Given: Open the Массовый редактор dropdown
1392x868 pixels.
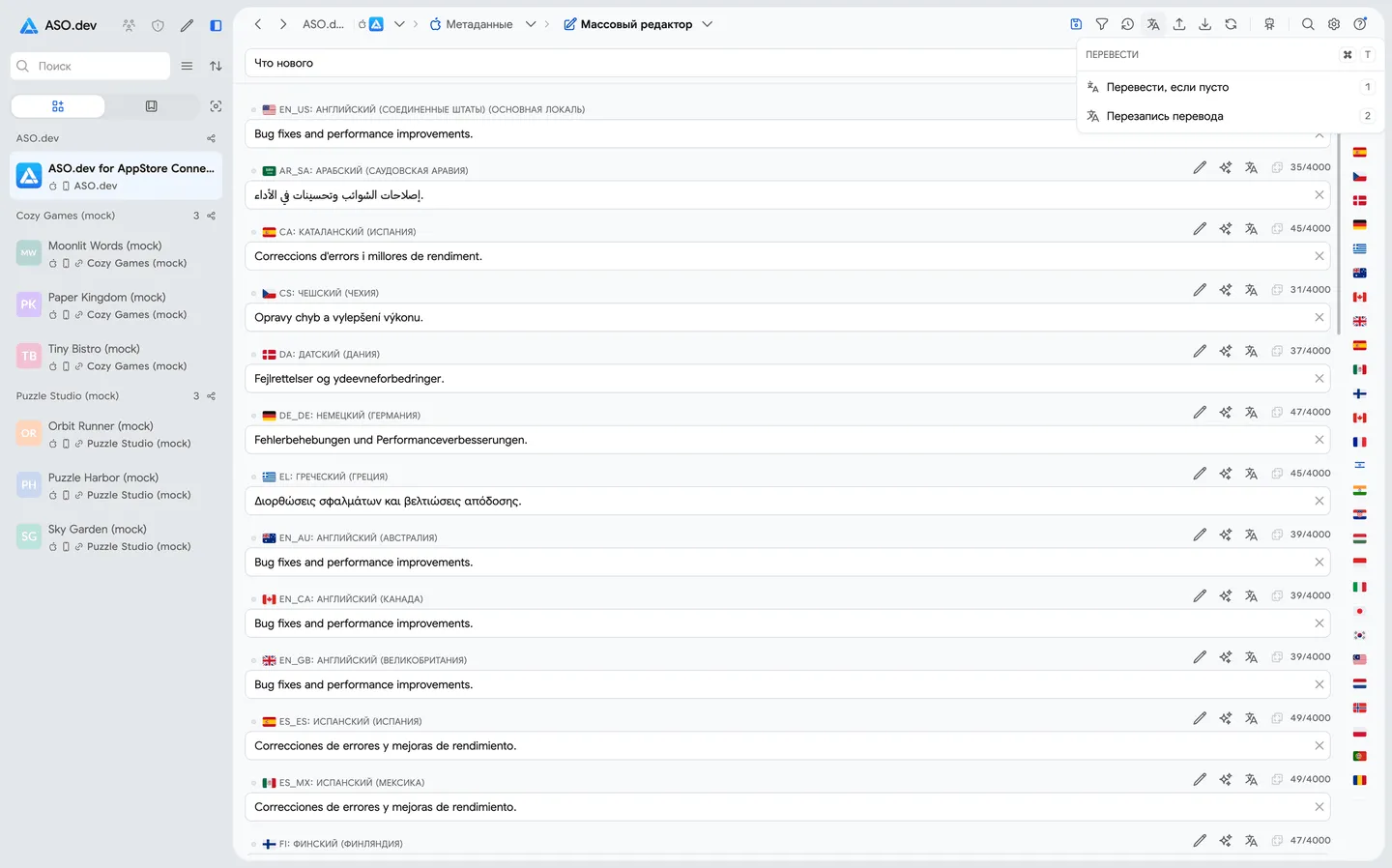Looking at the screenshot, I should click(x=707, y=24).
